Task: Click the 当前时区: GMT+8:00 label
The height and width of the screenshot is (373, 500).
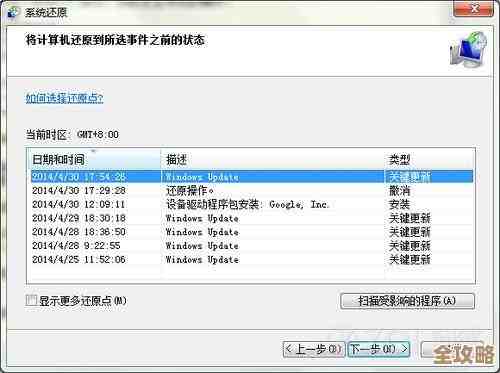Action: pos(72,135)
